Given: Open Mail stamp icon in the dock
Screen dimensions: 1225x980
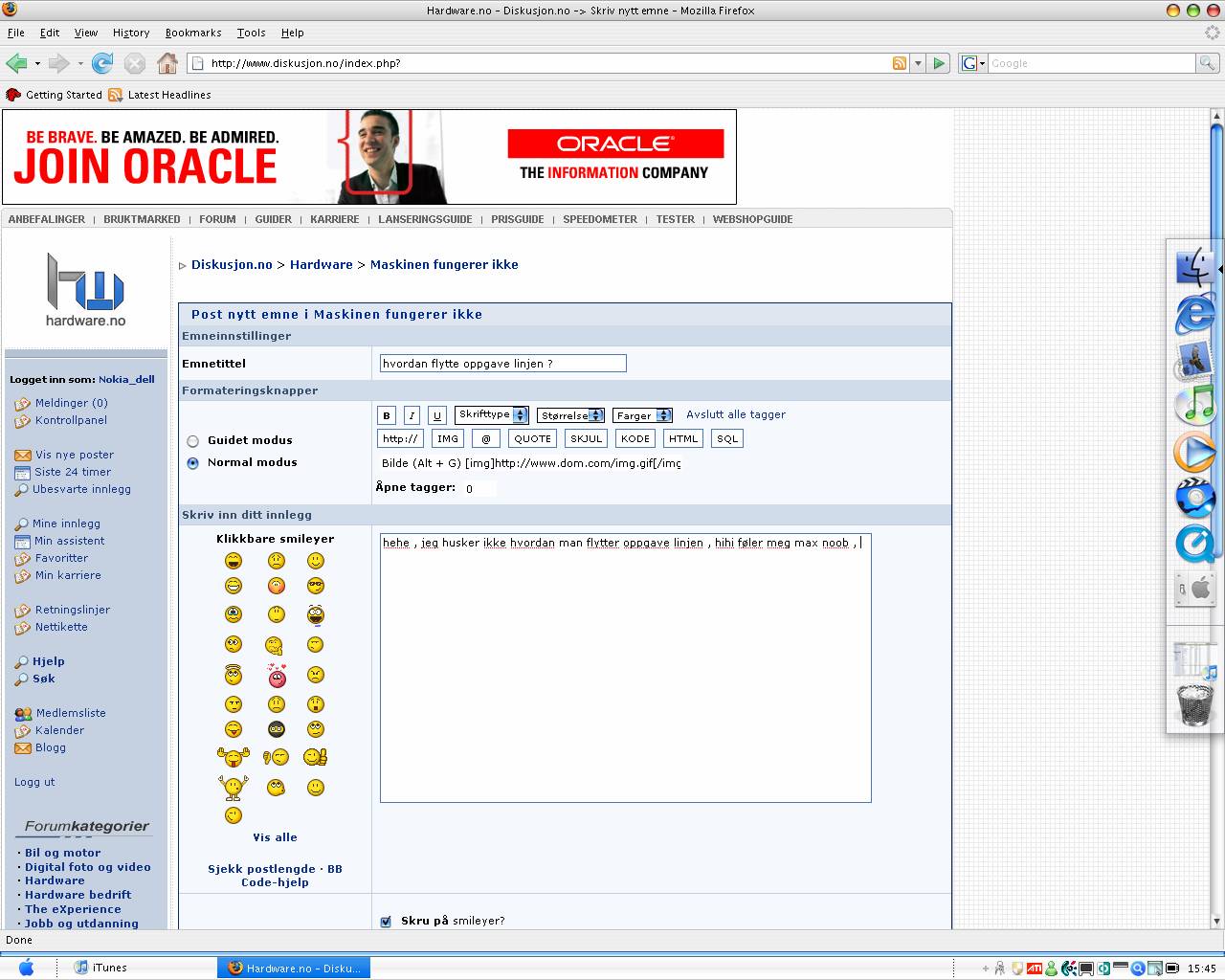Looking at the screenshot, I should 1195,360.
